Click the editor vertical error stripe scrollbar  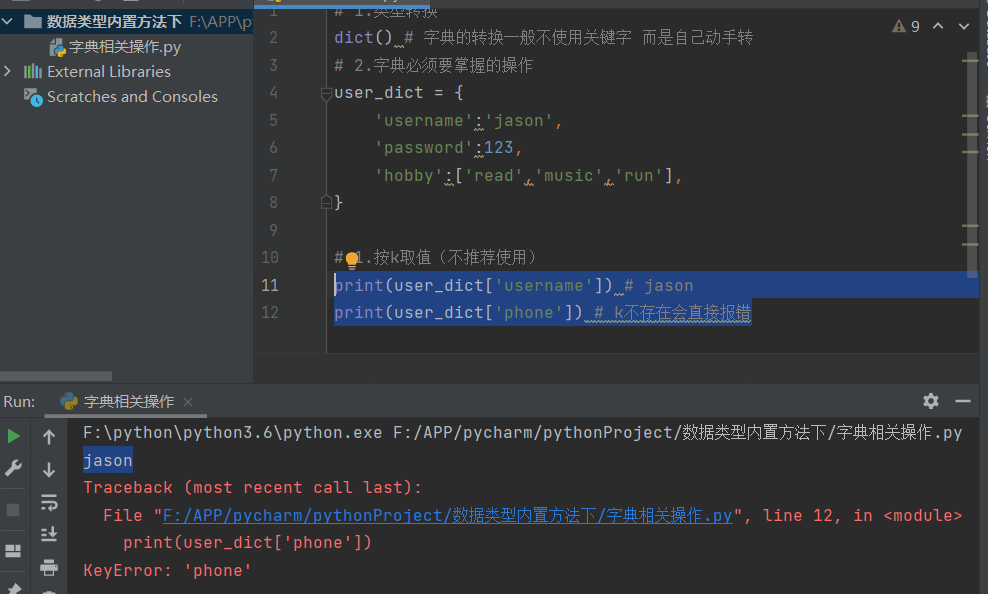point(971,164)
